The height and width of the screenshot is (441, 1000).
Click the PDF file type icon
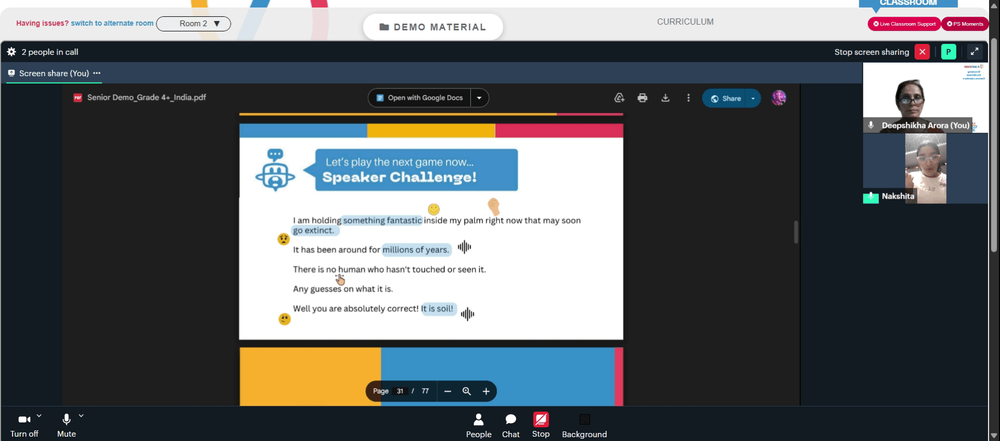click(x=78, y=98)
